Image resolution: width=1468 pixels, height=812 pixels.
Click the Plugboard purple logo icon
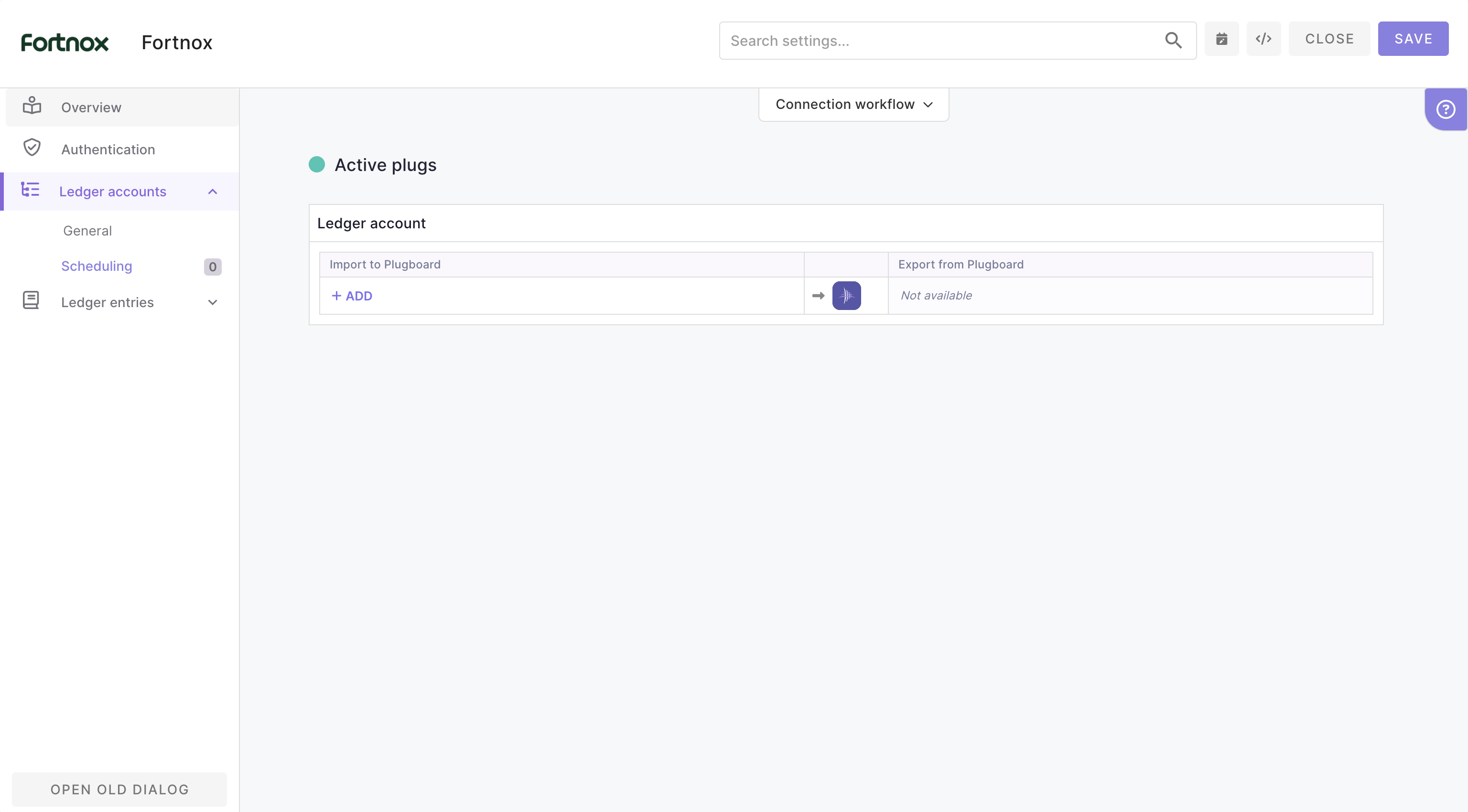coord(846,296)
